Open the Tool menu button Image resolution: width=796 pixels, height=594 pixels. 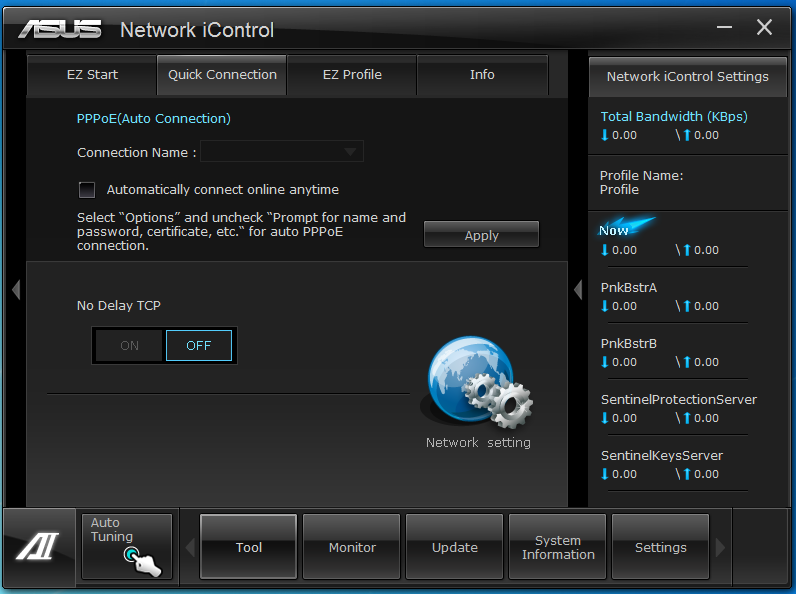point(249,547)
